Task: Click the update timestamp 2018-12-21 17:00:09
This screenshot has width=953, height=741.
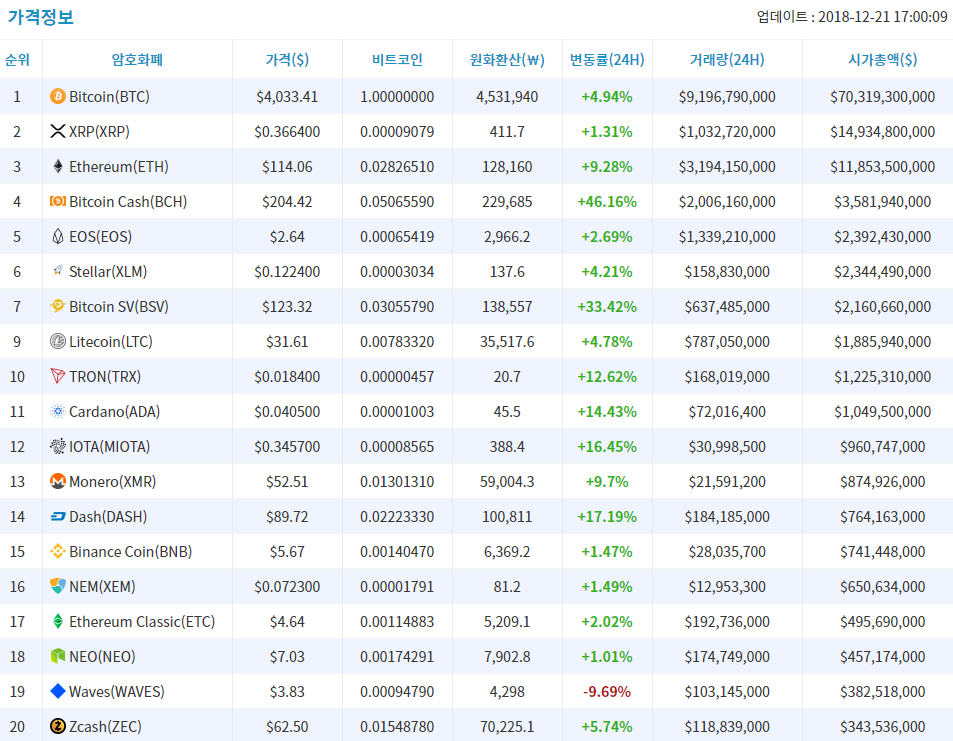Action: coord(882,16)
